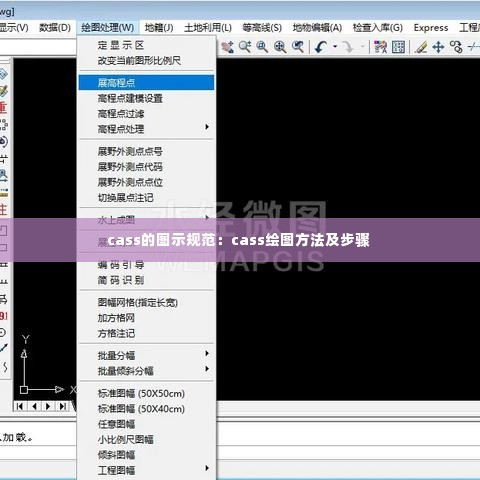Image resolution: width=480 pixels, height=480 pixels.
Task: Open the 数据(D) menu
Action: 55,28
